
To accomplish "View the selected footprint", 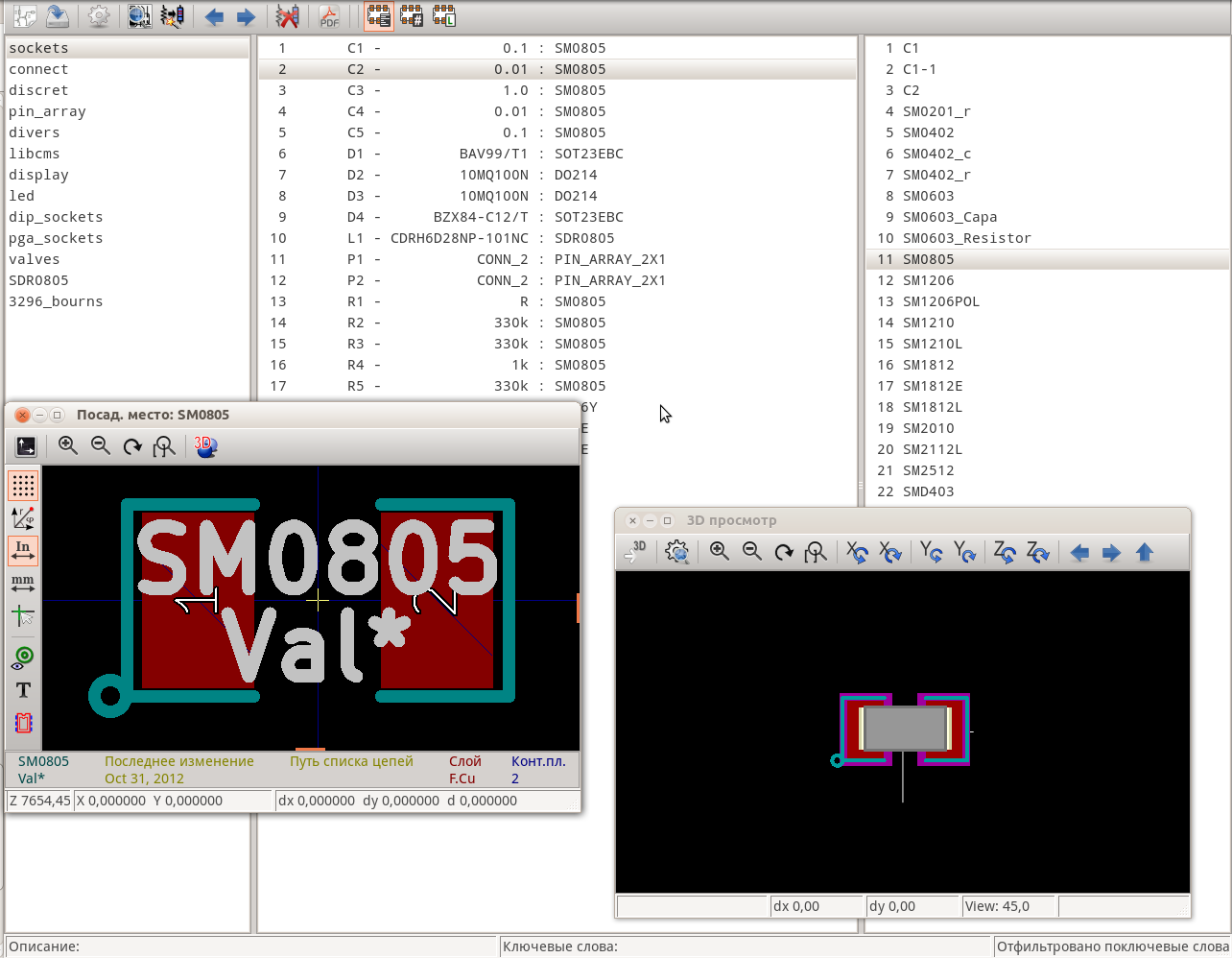I will pos(139,16).
